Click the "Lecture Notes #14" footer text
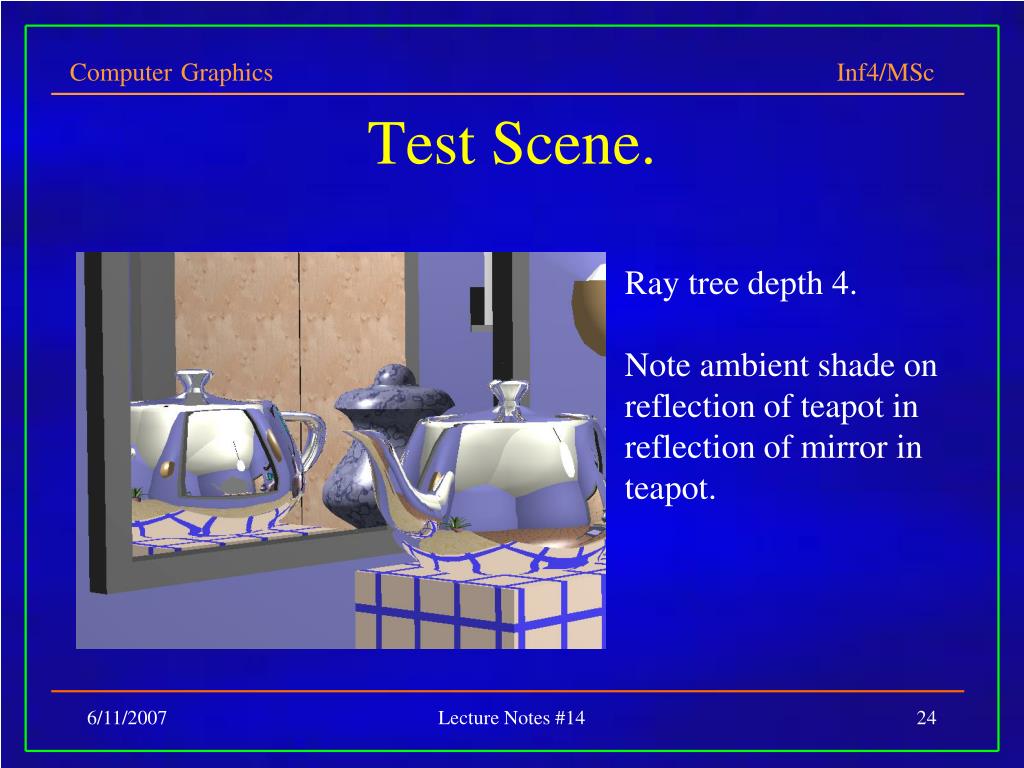1024x768 pixels. (511, 718)
